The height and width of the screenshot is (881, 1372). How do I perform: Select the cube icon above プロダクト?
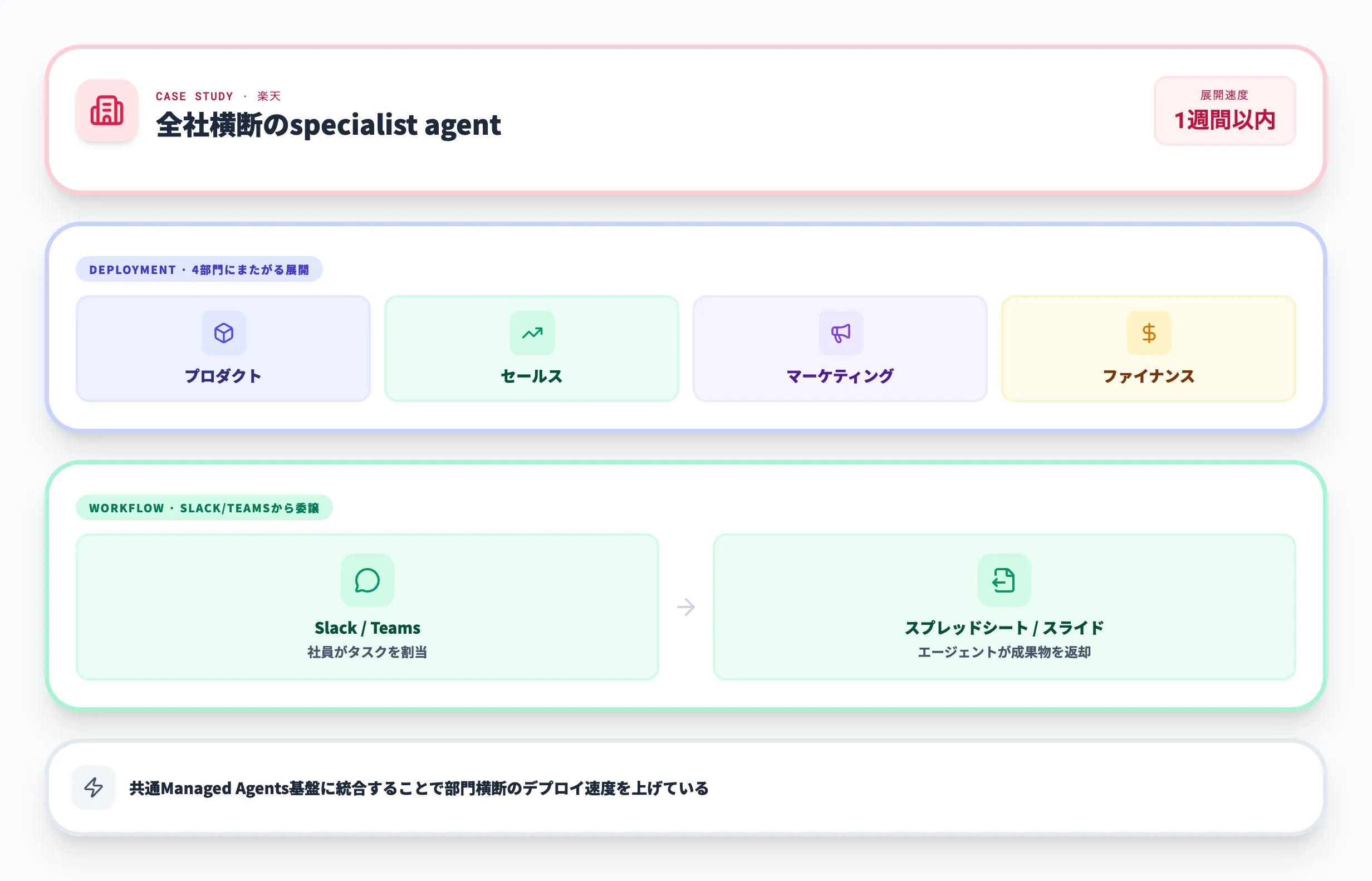point(224,333)
